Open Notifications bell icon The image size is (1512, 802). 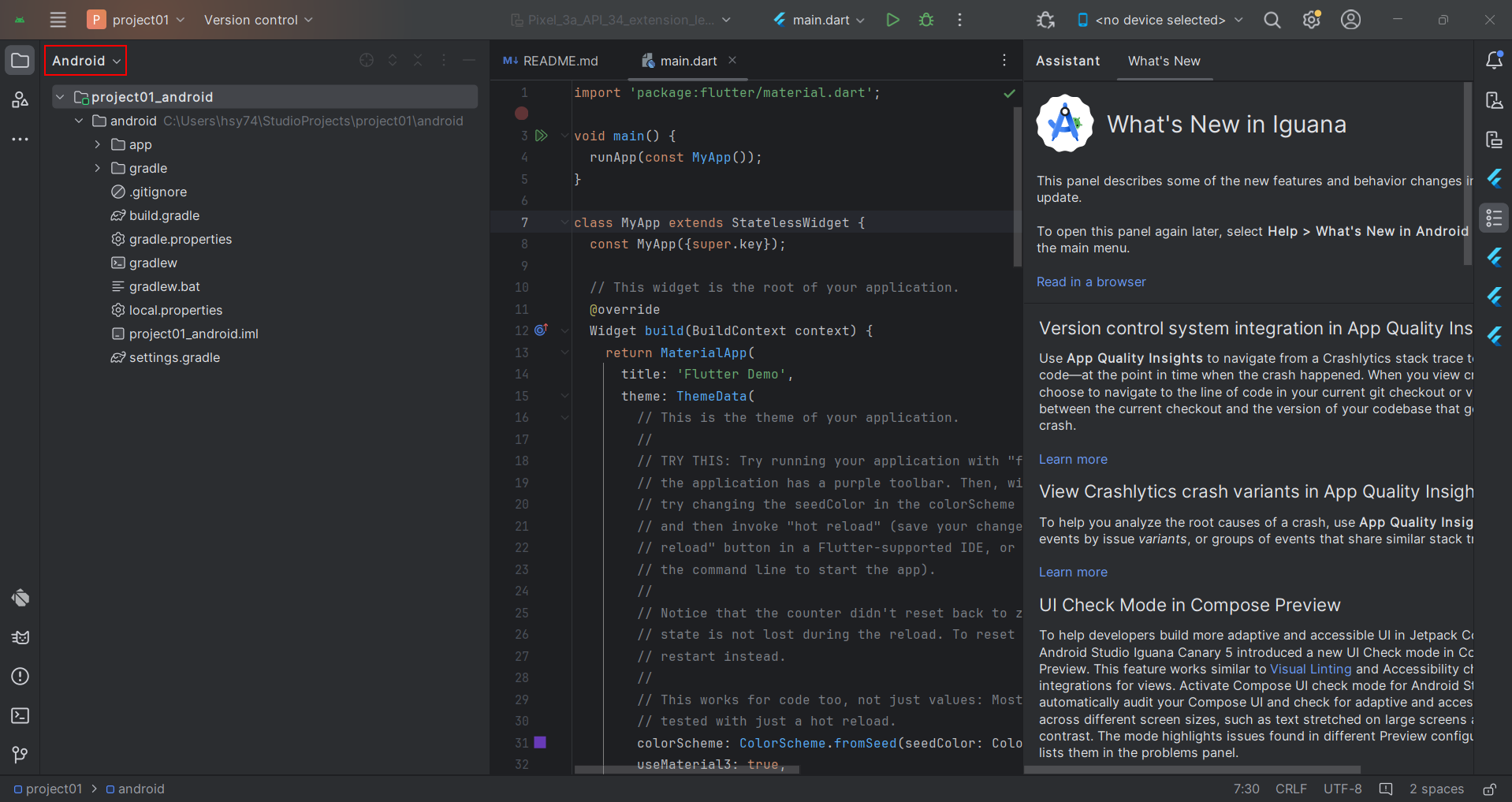point(1494,60)
